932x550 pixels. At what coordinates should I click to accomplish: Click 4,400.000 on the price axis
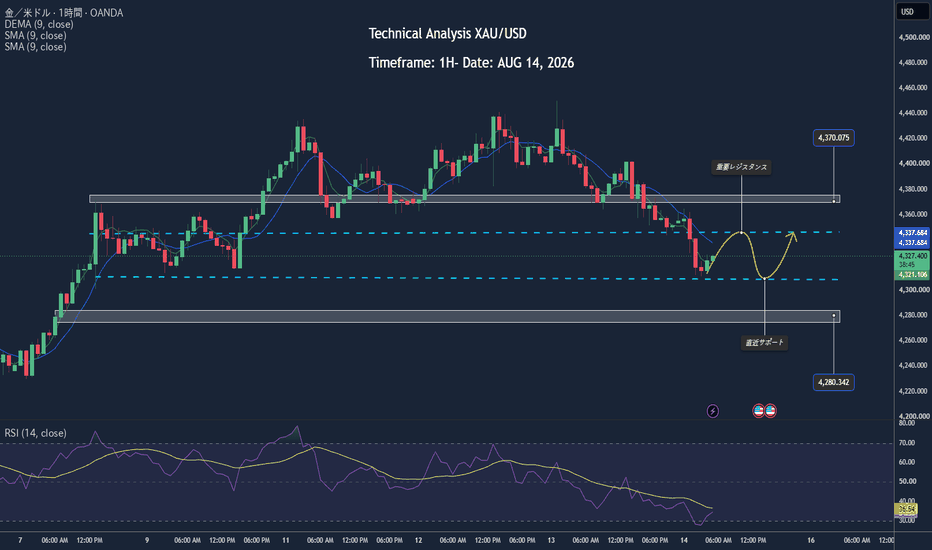coord(914,163)
